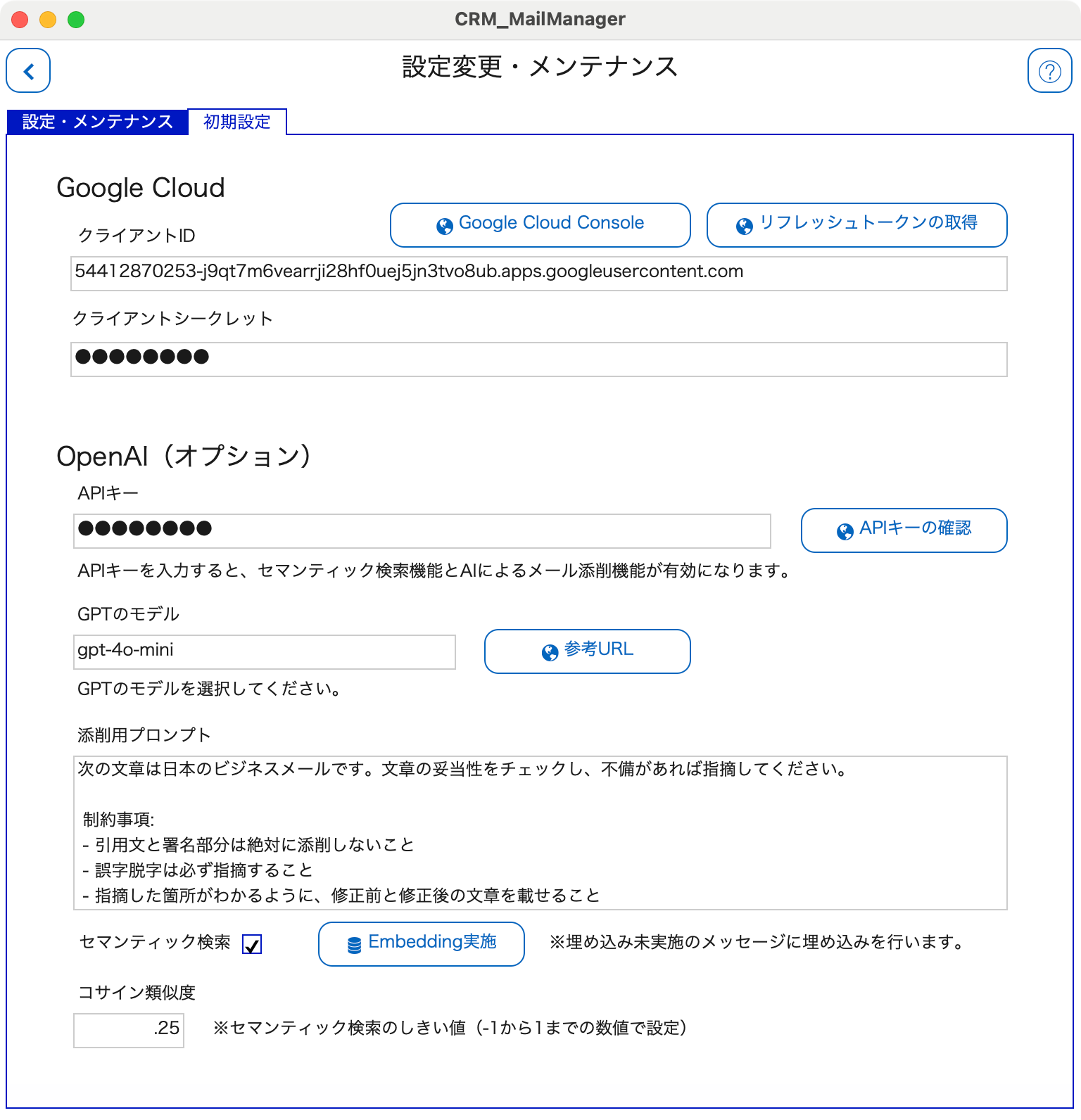Switch to the 設定・メンテナンス tab
Screen dimensions: 1081x1120
click(x=97, y=122)
